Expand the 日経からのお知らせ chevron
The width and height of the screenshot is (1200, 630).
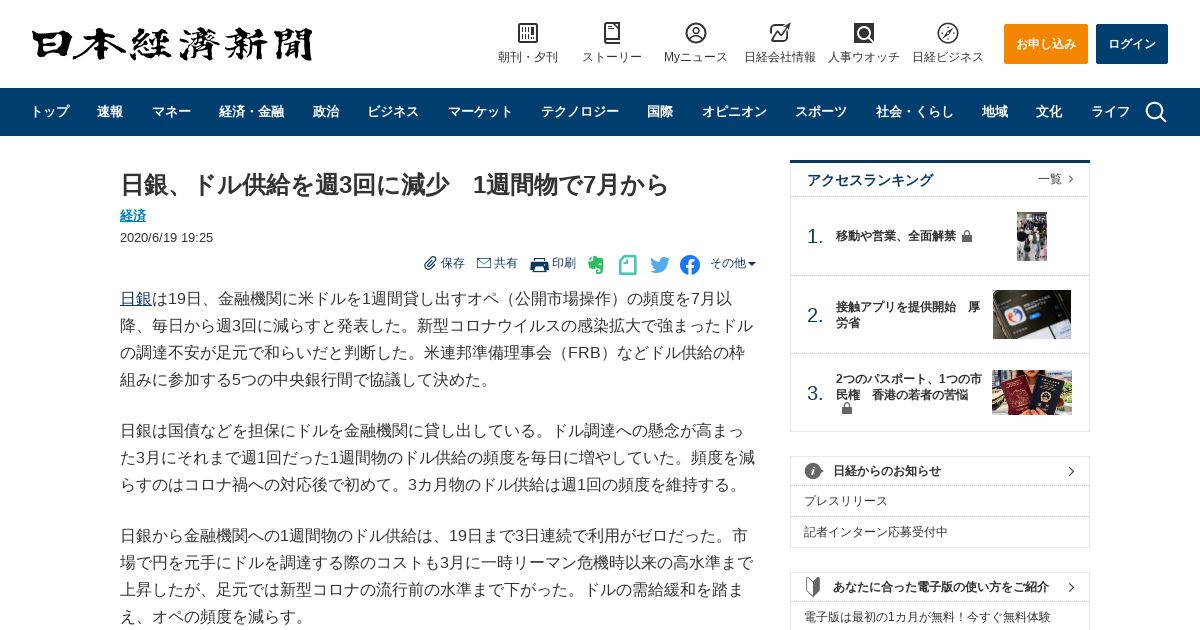(1071, 471)
